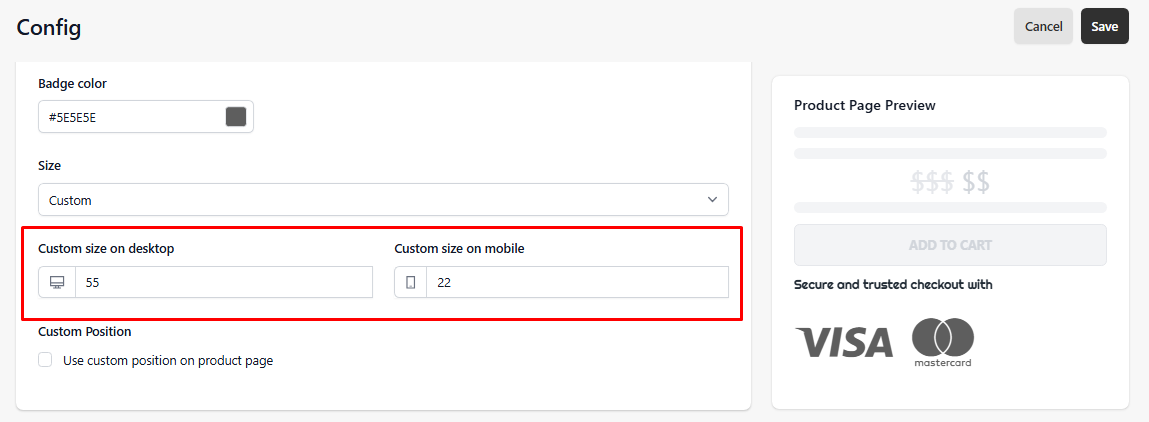Click the Config page title

48,28
